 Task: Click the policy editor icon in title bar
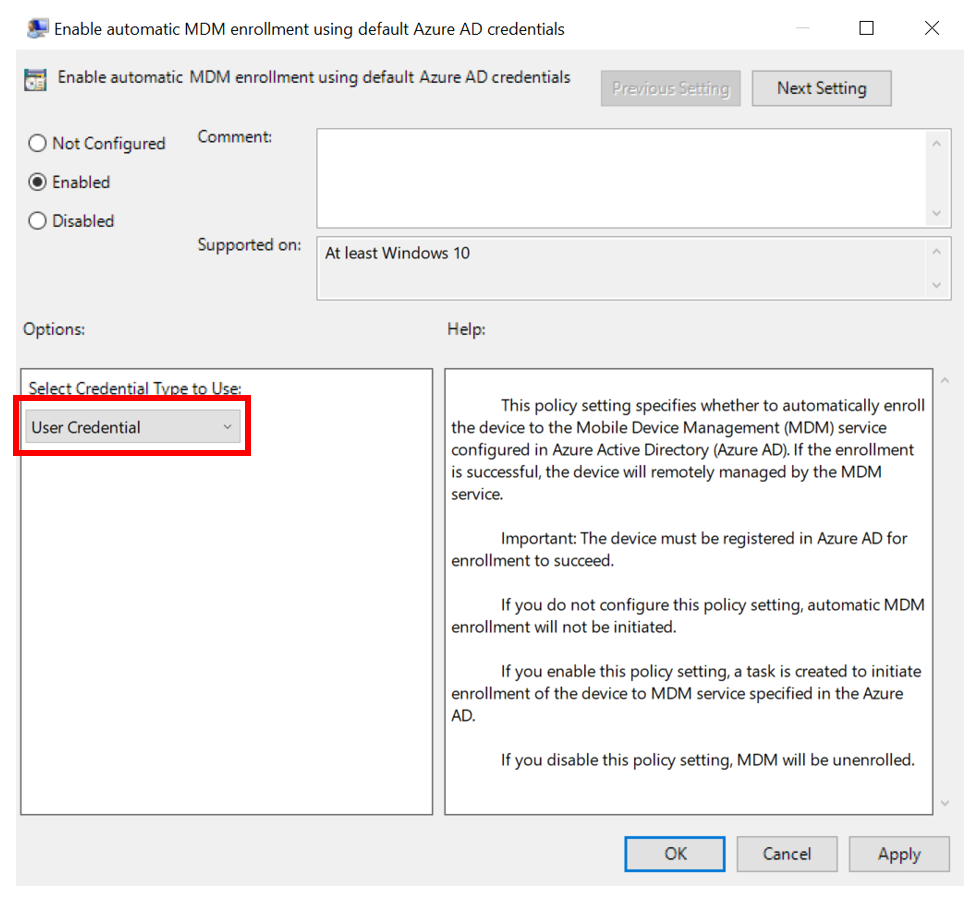pyautogui.click(x=38, y=29)
